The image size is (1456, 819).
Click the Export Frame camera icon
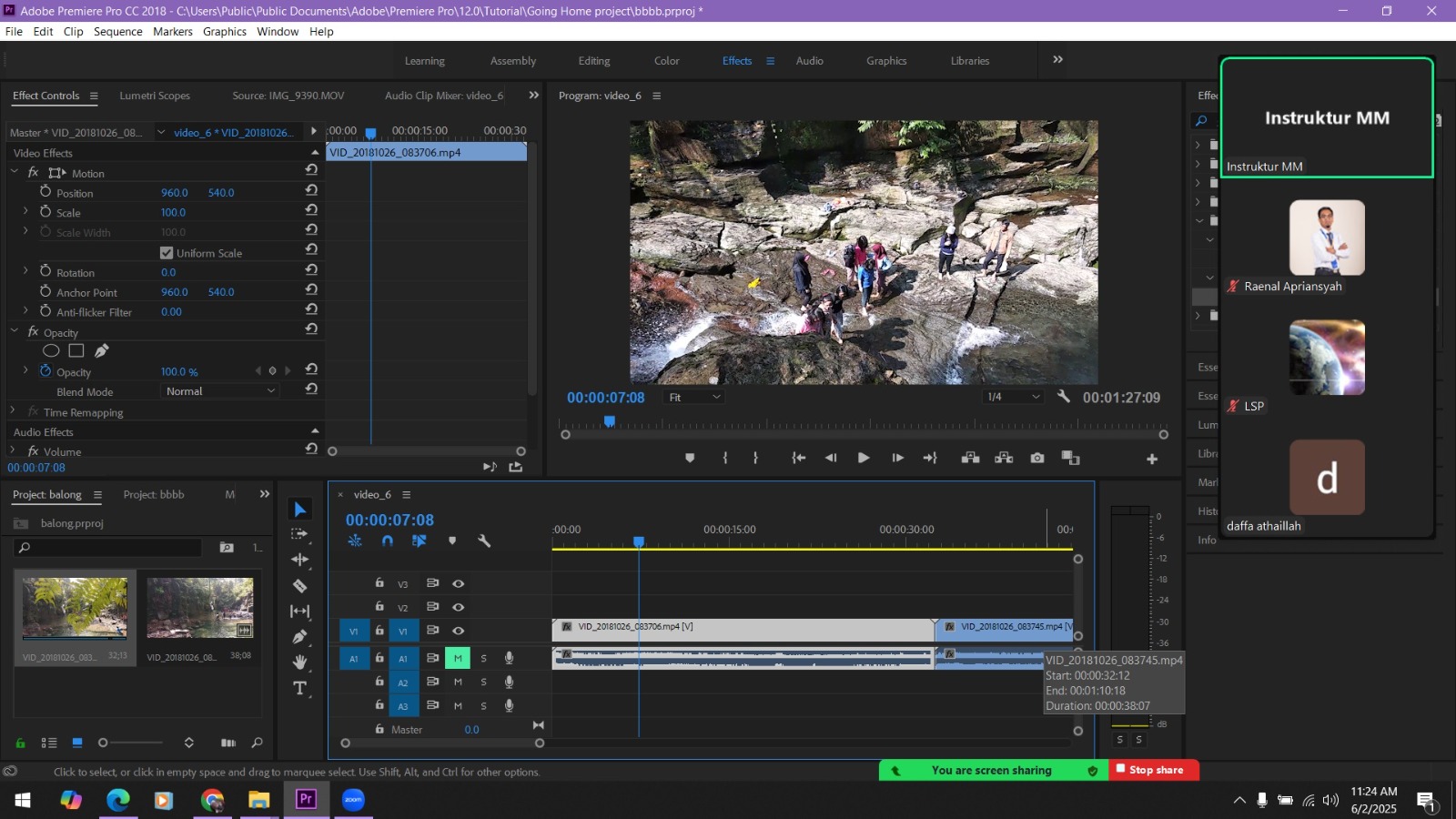tap(1037, 458)
